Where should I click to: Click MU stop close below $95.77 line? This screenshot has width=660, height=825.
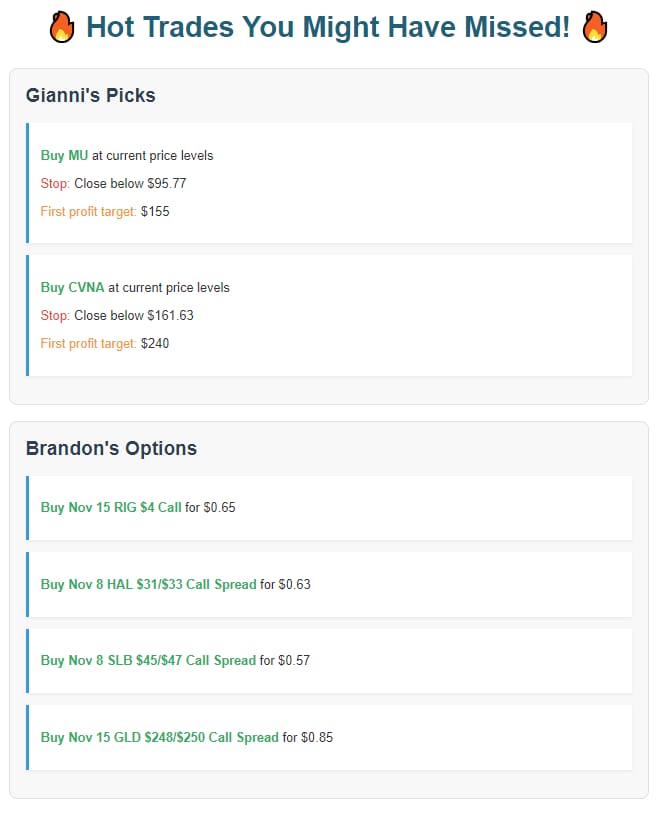coord(113,184)
